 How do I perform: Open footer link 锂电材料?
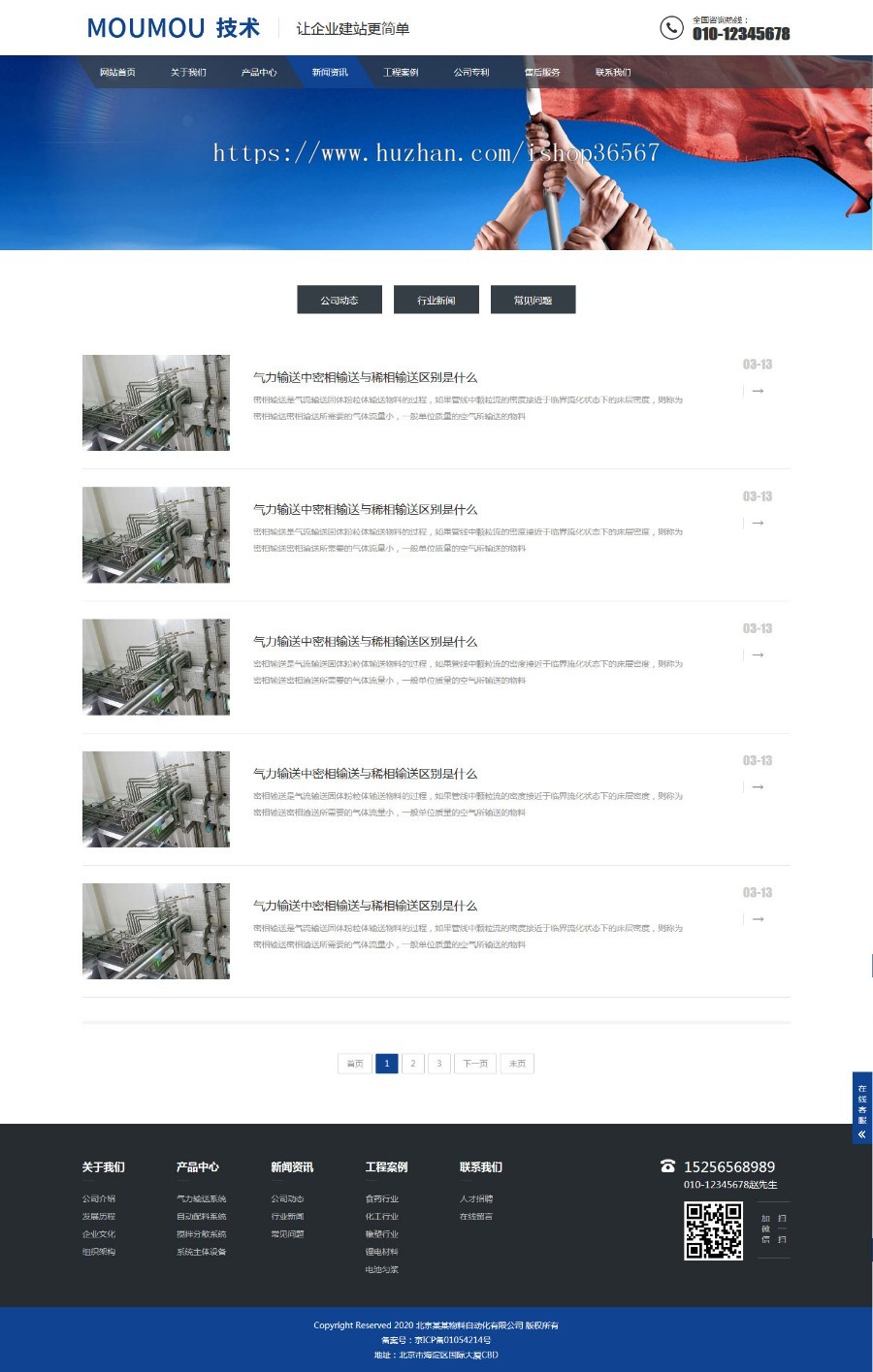[381, 1252]
